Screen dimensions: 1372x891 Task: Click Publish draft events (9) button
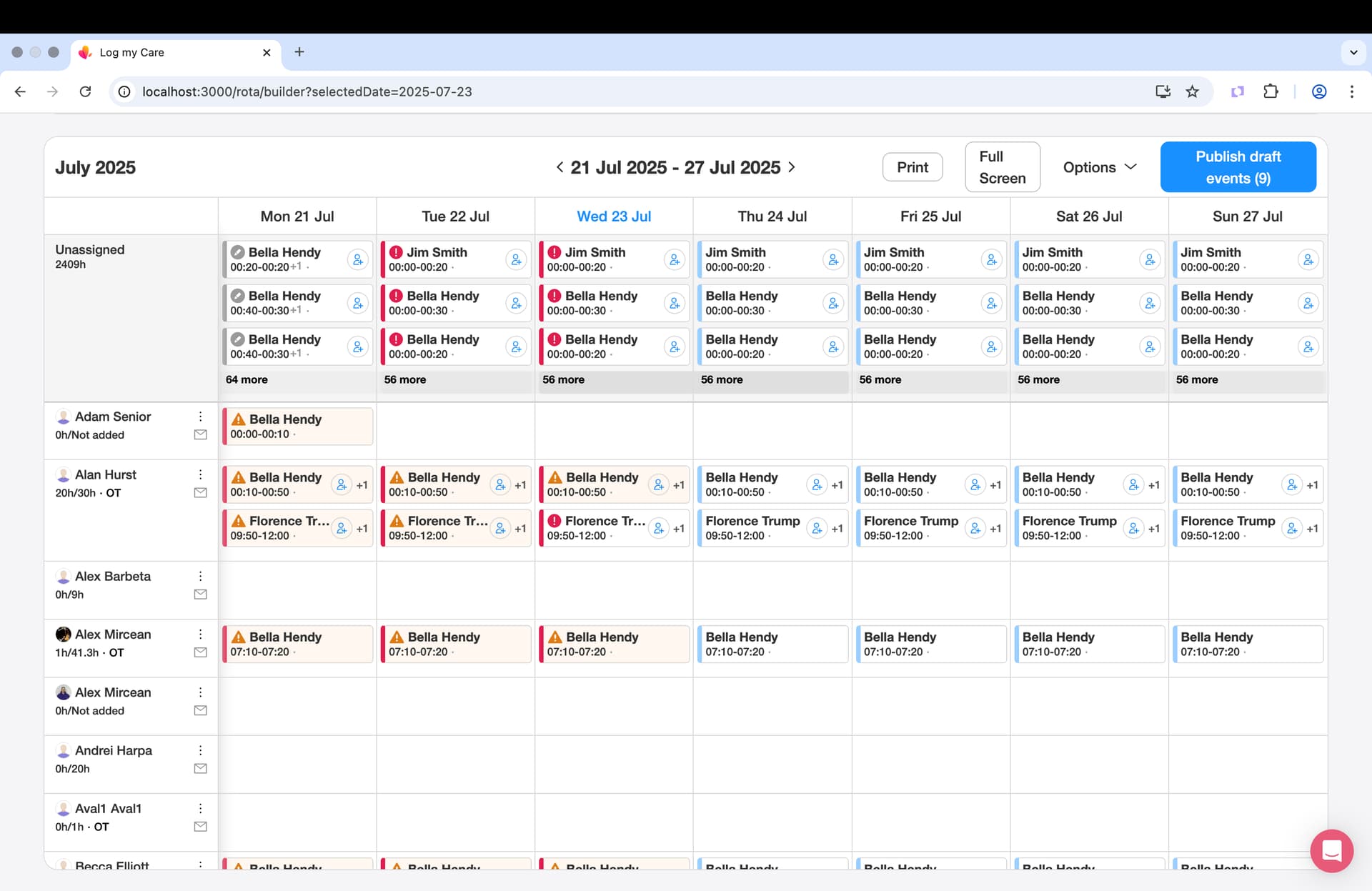[x=1238, y=167]
